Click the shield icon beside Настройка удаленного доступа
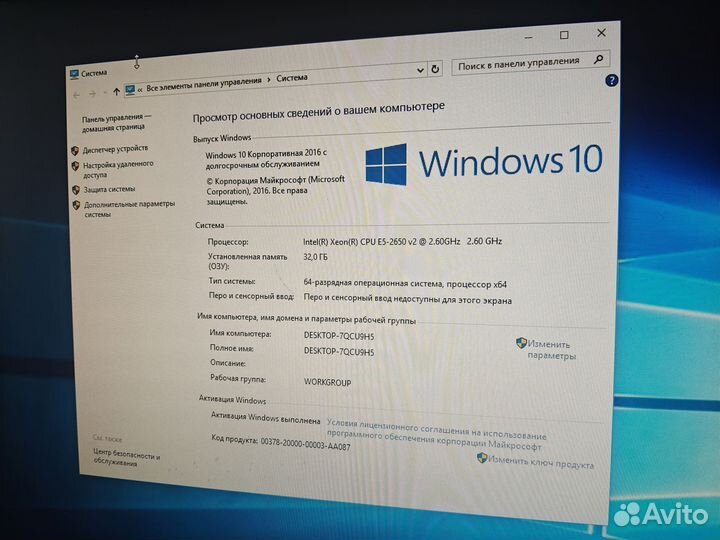Image resolution: width=720 pixels, height=540 pixels. (76, 165)
